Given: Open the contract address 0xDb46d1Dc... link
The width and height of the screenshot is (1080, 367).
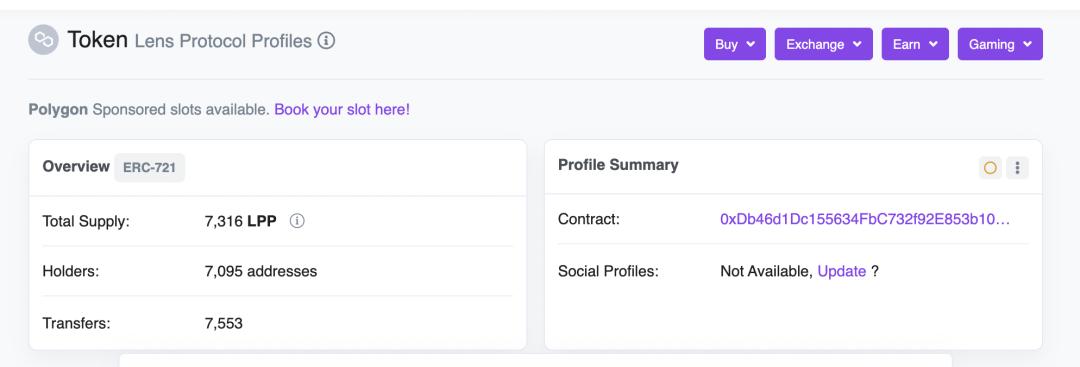Looking at the screenshot, I should point(865,219).
